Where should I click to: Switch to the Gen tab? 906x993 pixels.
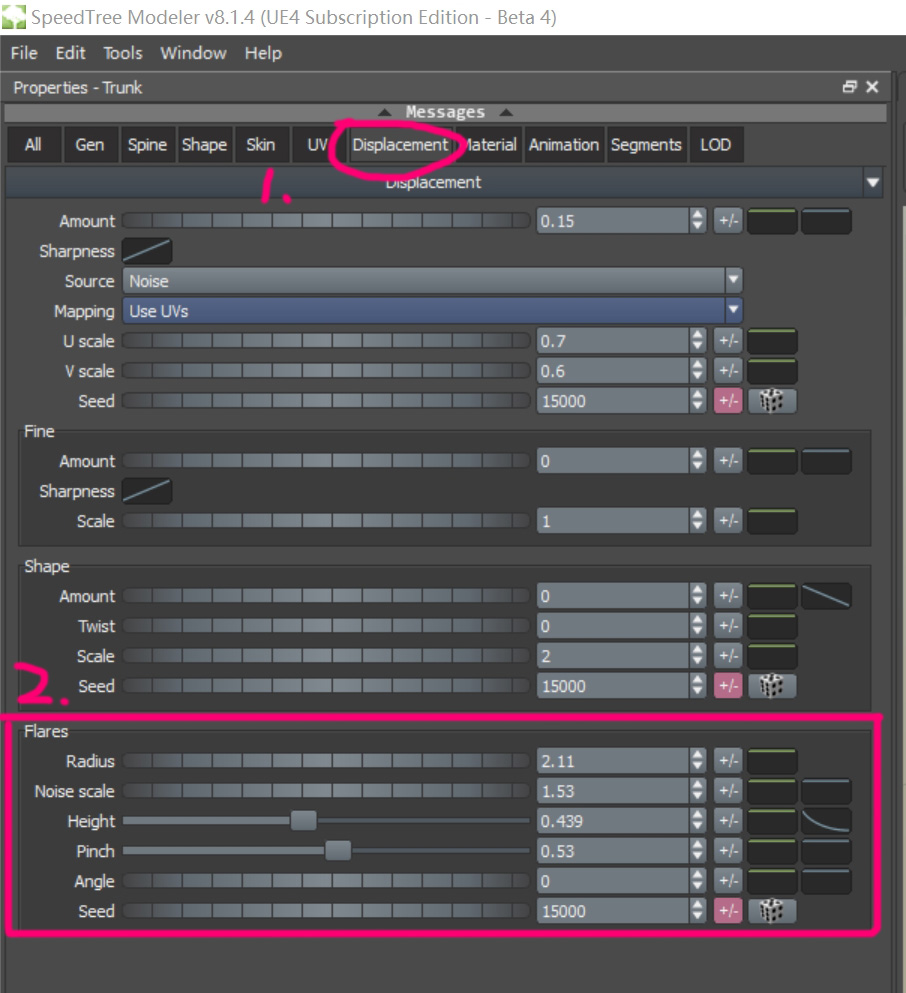point(90,145)
